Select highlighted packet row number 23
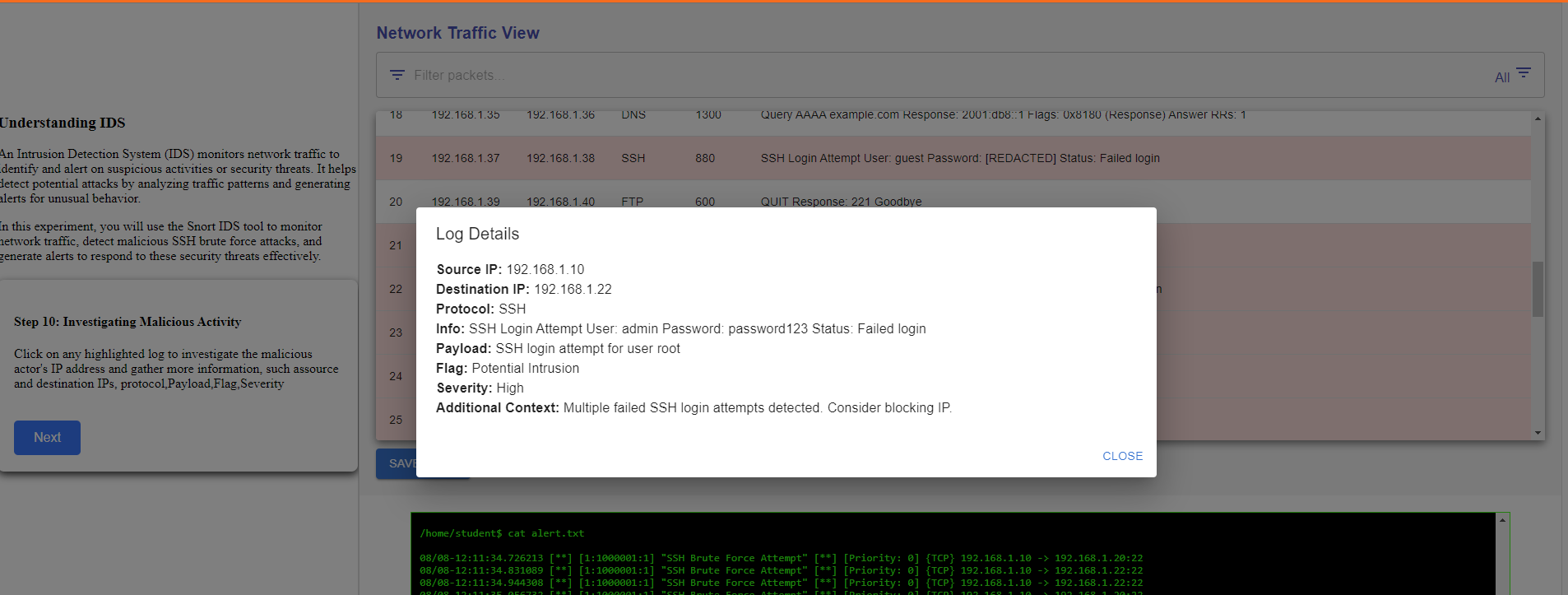Viewport: 1568px width, 595px height. [x=396, y=332]
